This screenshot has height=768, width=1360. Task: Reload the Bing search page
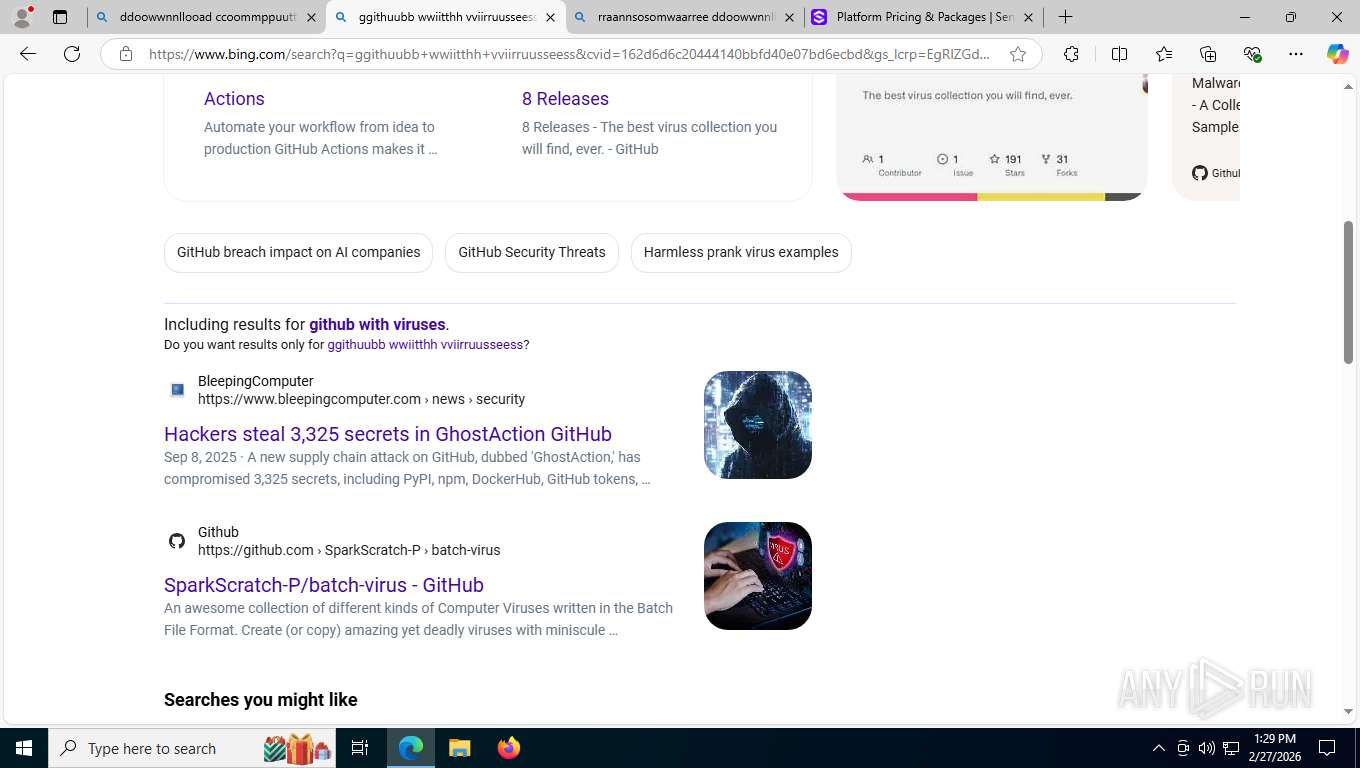[x=72, y=54]
